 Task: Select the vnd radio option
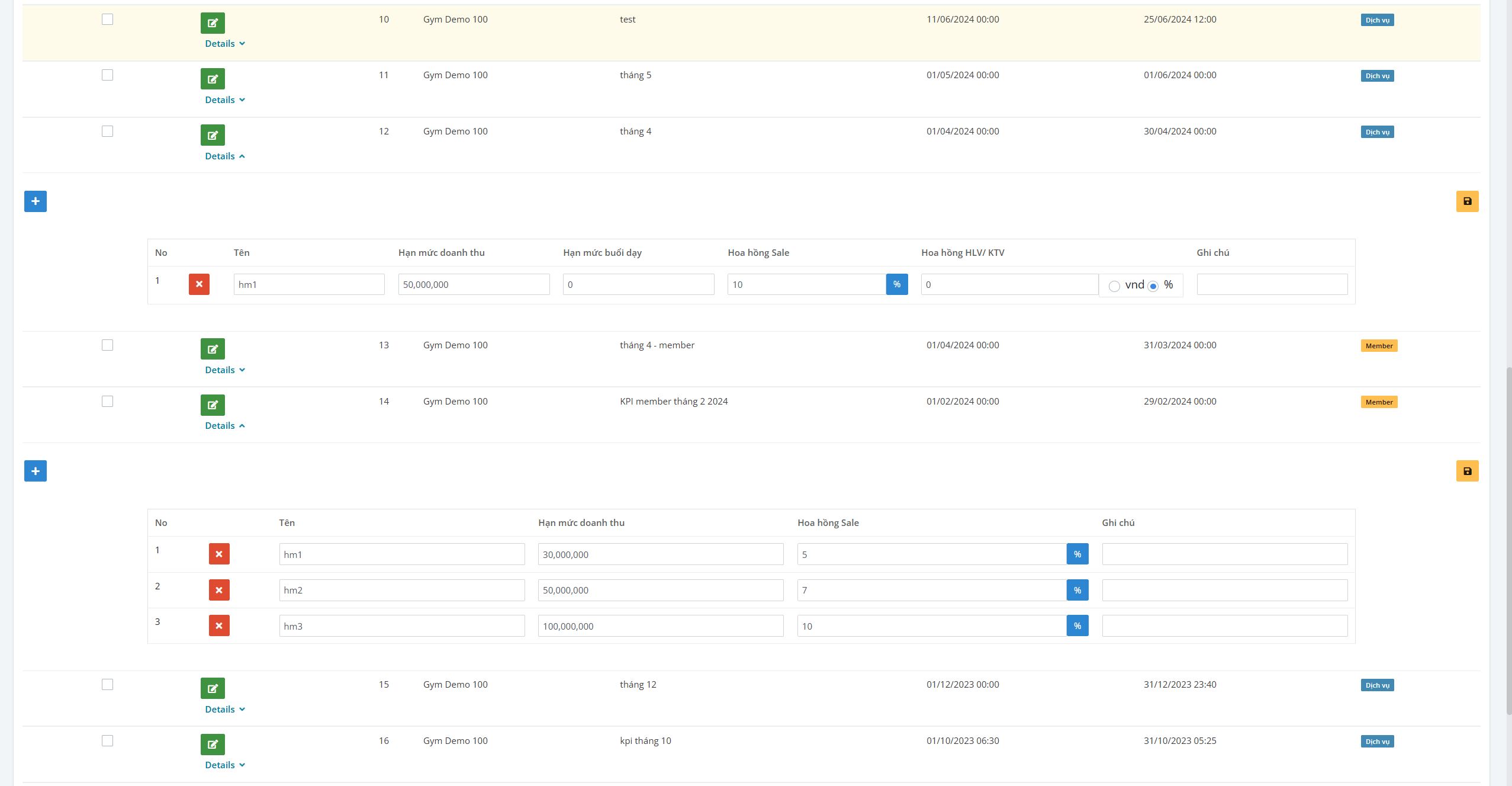point(1114,286)
